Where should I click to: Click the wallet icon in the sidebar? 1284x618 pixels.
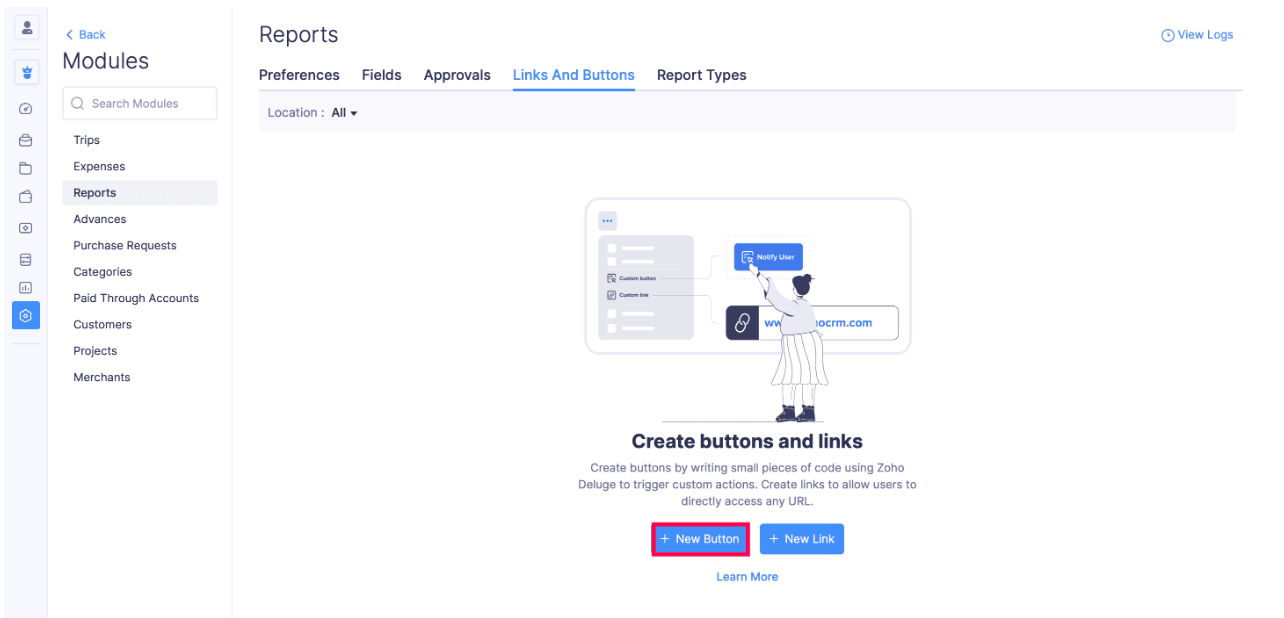[26, 196]
